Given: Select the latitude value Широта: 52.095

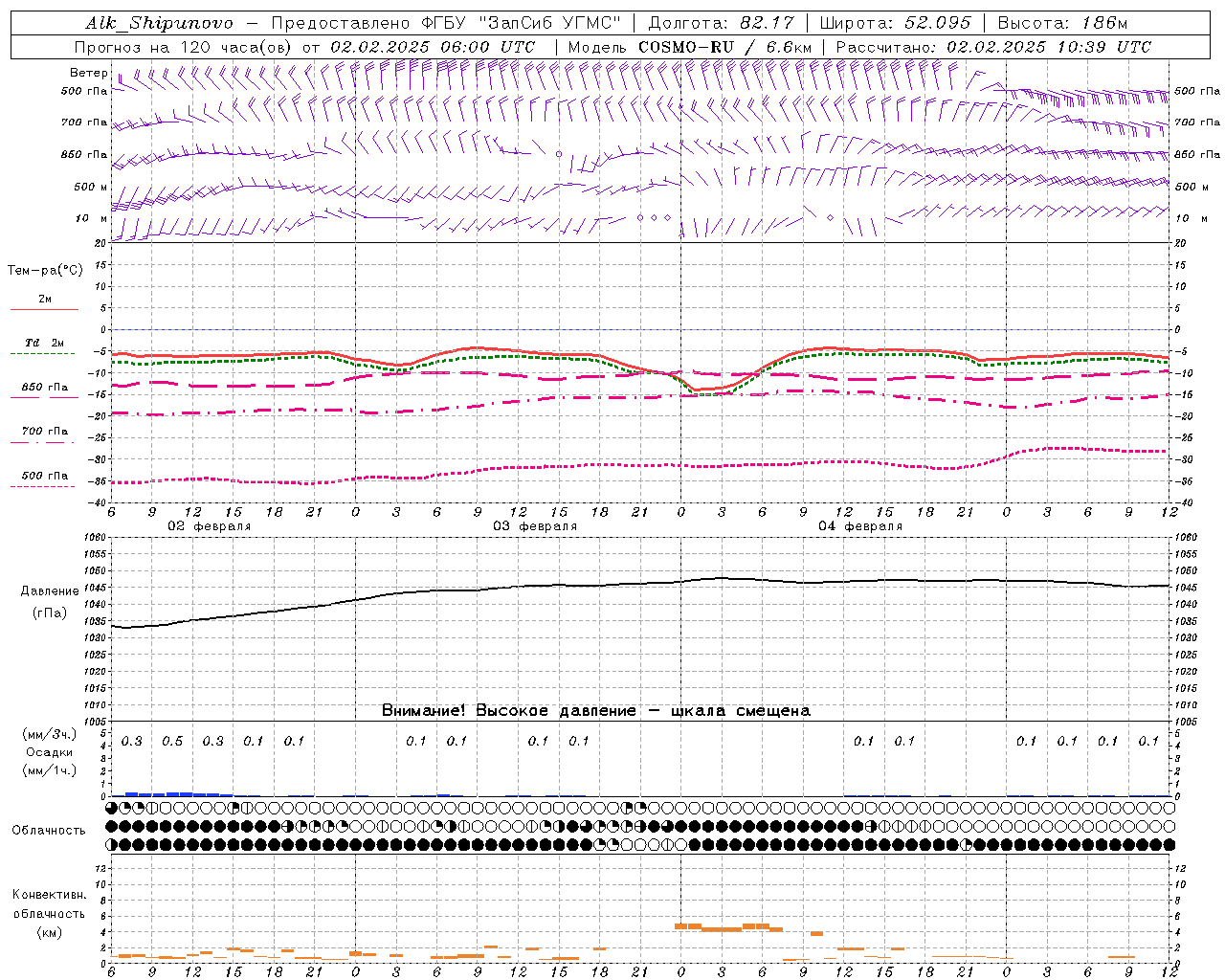Looking at the screenshot, I should (x=895, y=23).
